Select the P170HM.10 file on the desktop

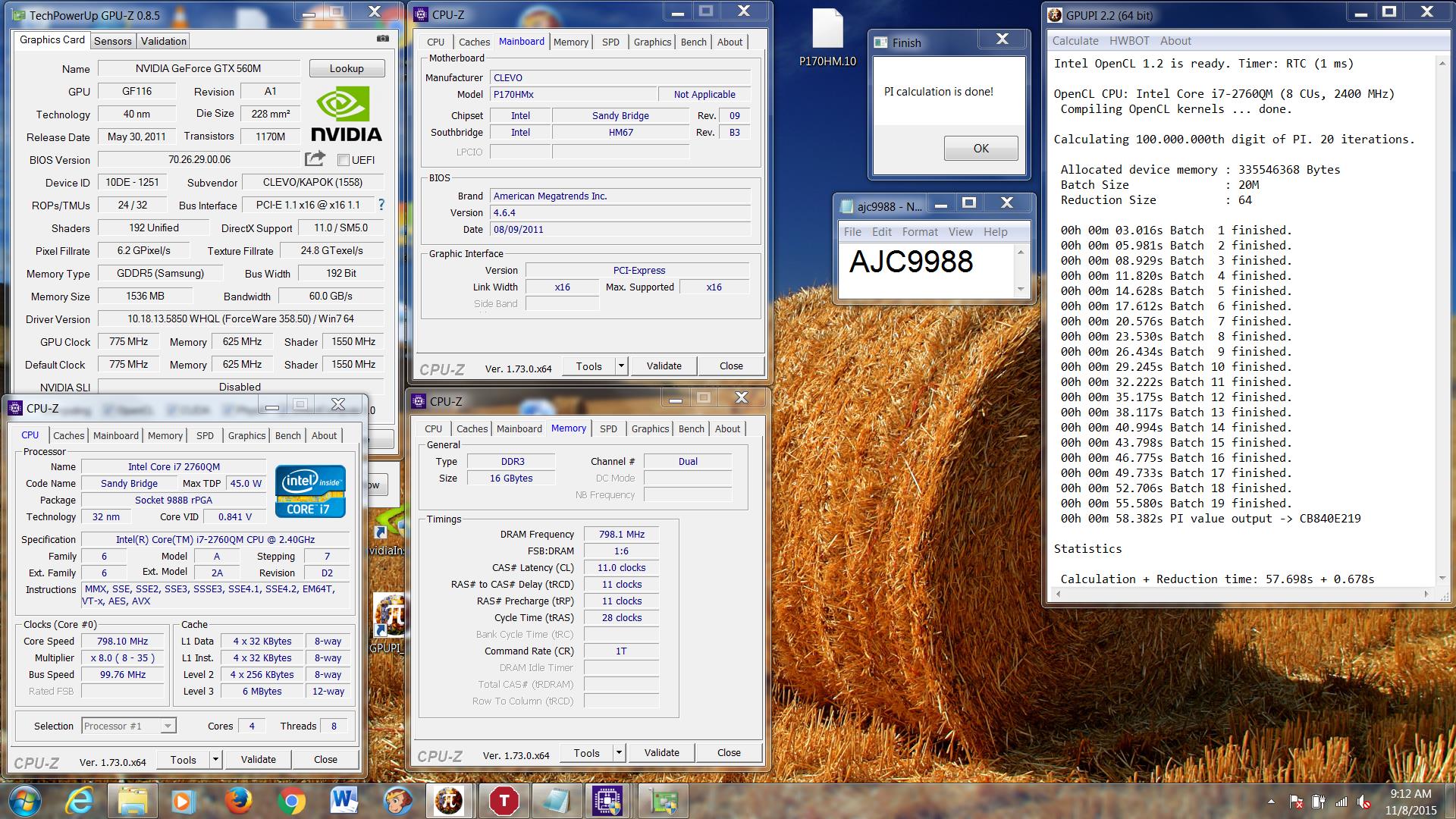point(827,38)
